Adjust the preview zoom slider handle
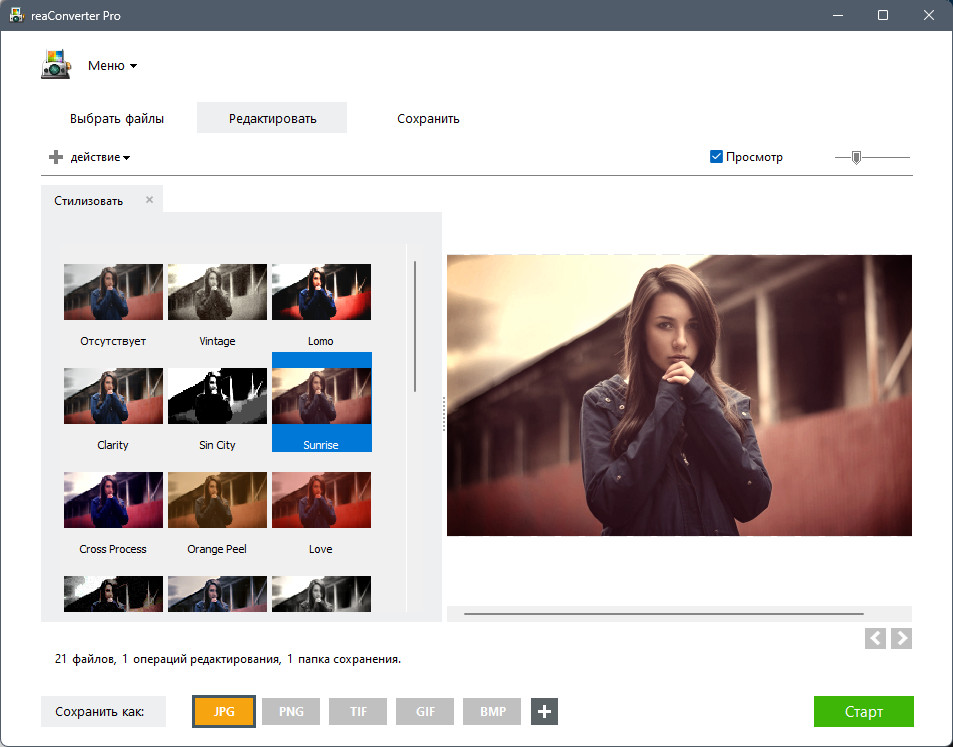This screenshot has width=953, height=747. [856, 157]
